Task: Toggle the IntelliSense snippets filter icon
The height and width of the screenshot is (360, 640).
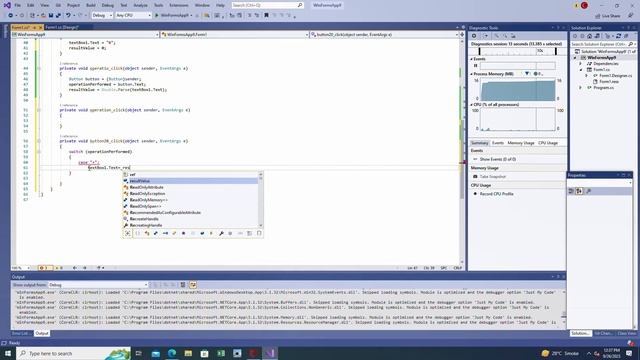Action: [259, 233]
